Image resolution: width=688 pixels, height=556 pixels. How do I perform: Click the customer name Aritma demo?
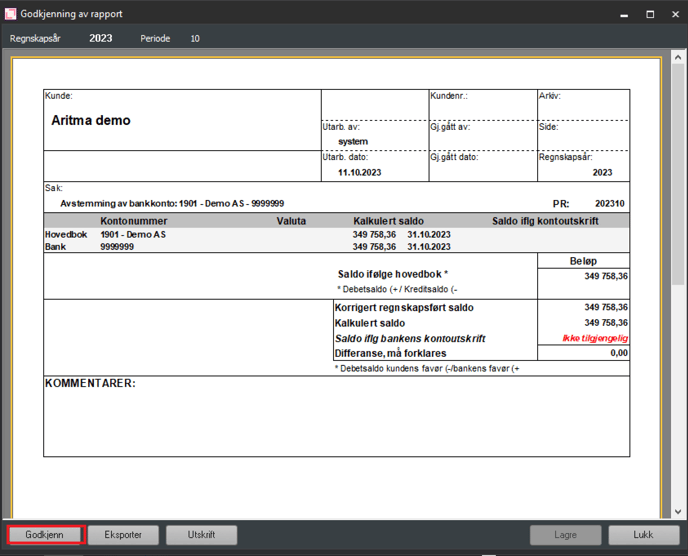(91, 121)
